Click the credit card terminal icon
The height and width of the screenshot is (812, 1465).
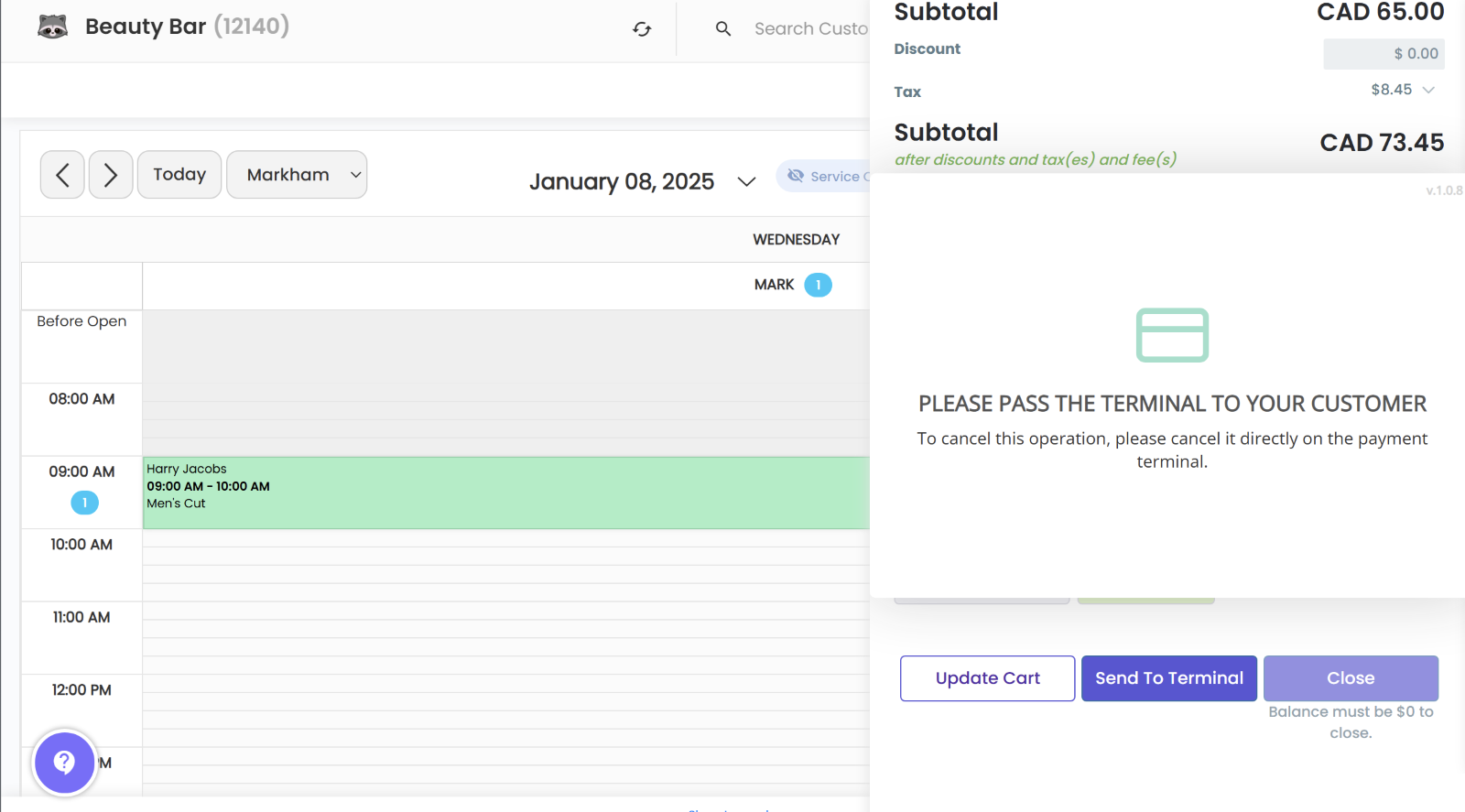[1172, 335]
